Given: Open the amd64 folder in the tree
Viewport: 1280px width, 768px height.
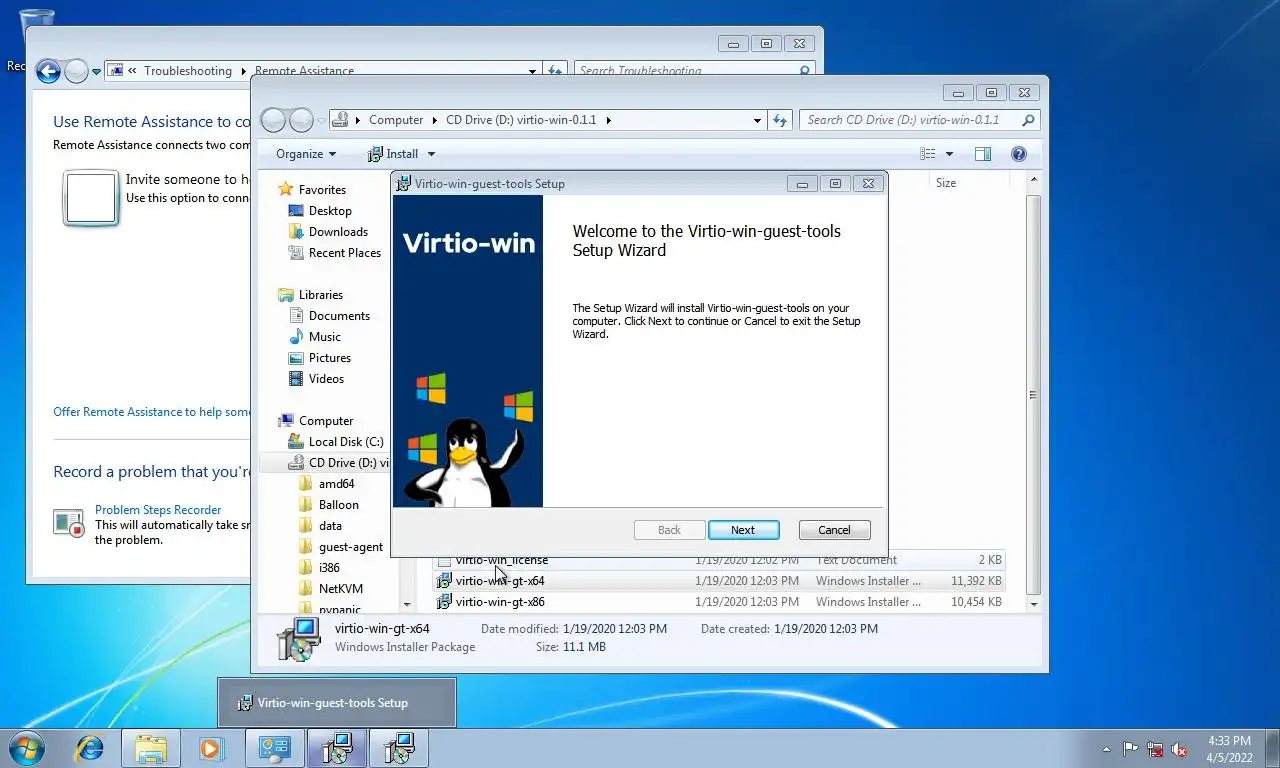Looking at the screenshot, I should 336,484.
